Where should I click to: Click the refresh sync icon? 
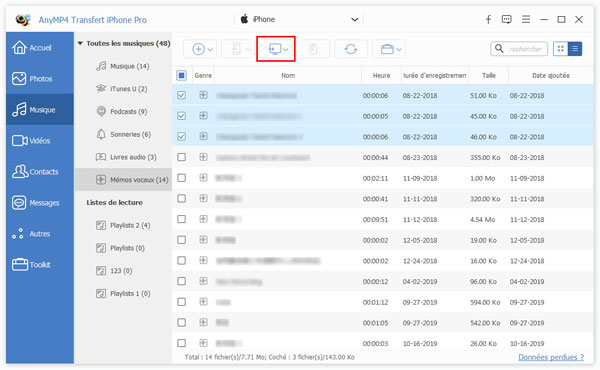pyautogui.click(x=351, y=49)
